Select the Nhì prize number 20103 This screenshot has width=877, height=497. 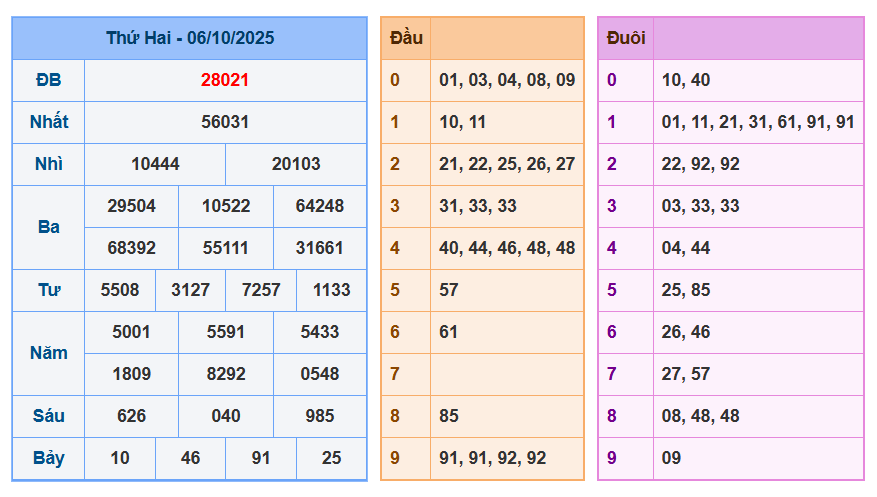(296, 164)
